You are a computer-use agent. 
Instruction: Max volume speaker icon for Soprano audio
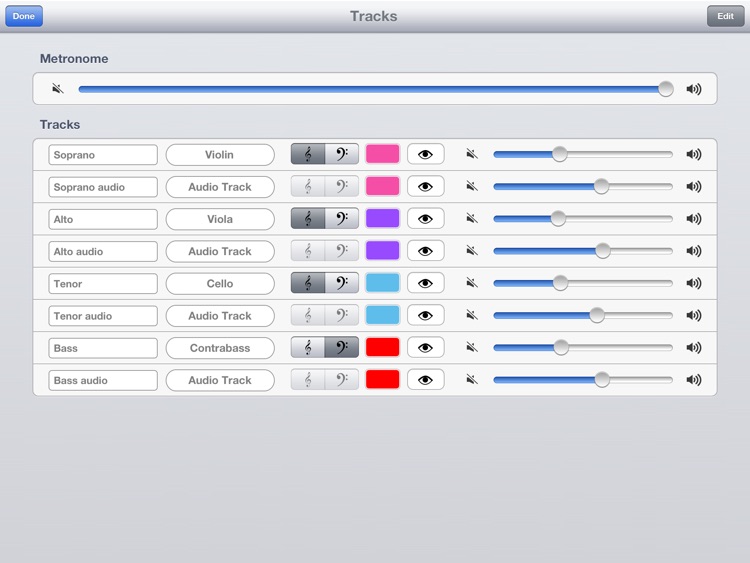(694, 186)
